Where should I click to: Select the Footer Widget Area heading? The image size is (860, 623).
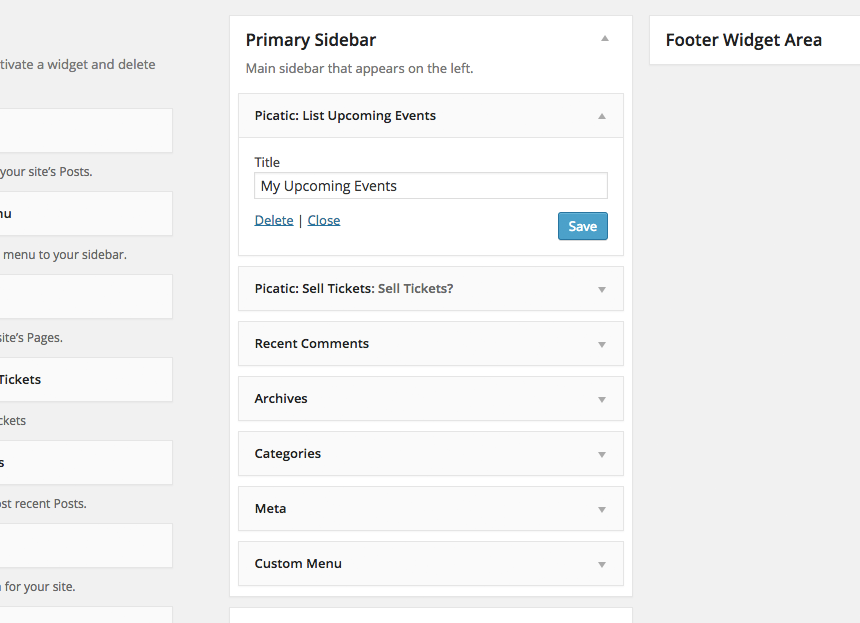click(743, 40)
